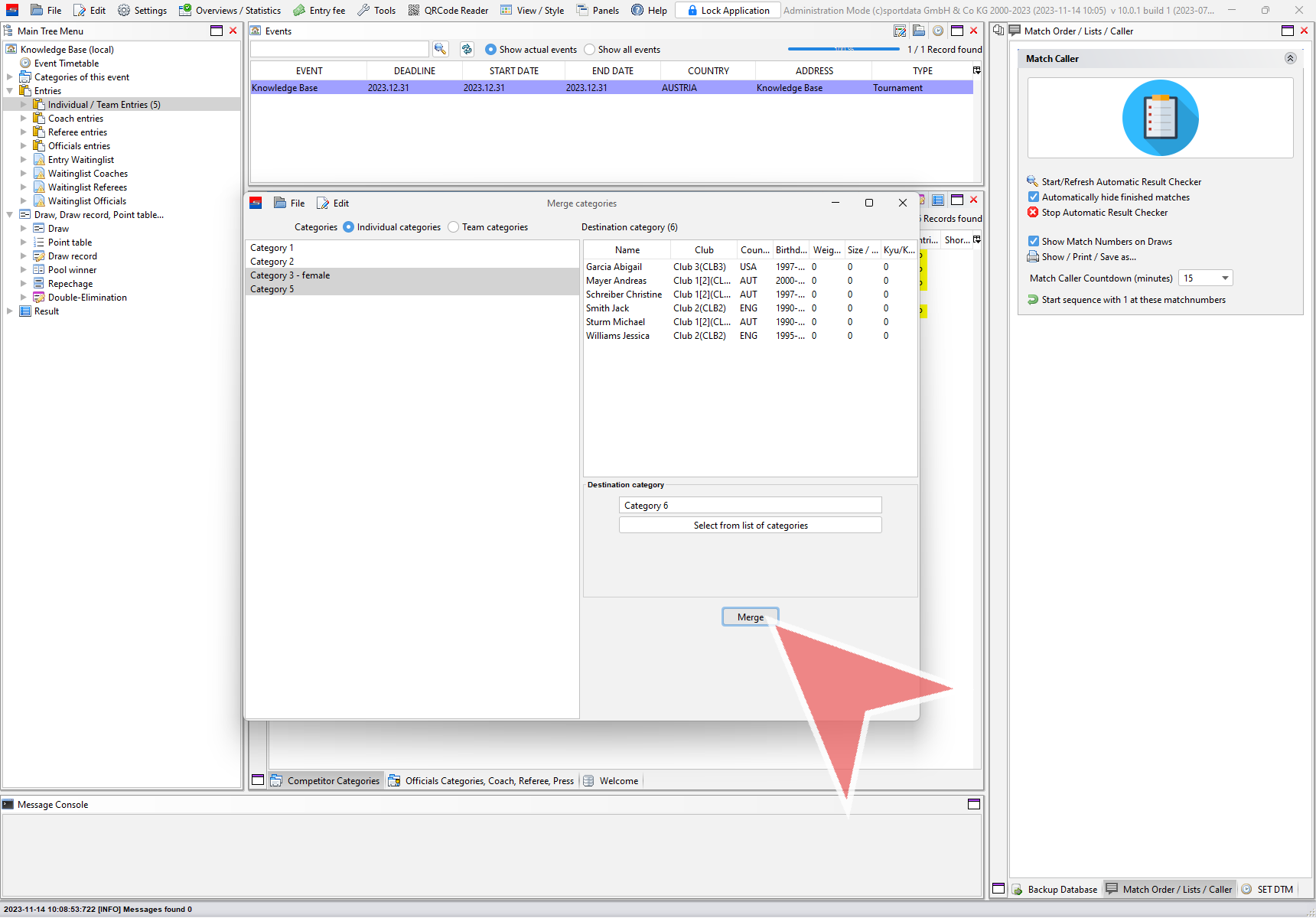Click the Destination category name field

coord(750,506)
